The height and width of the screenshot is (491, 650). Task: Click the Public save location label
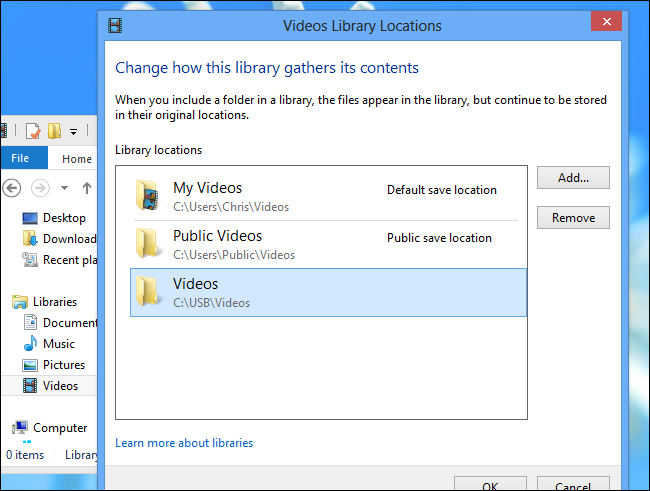pos(439,238)
